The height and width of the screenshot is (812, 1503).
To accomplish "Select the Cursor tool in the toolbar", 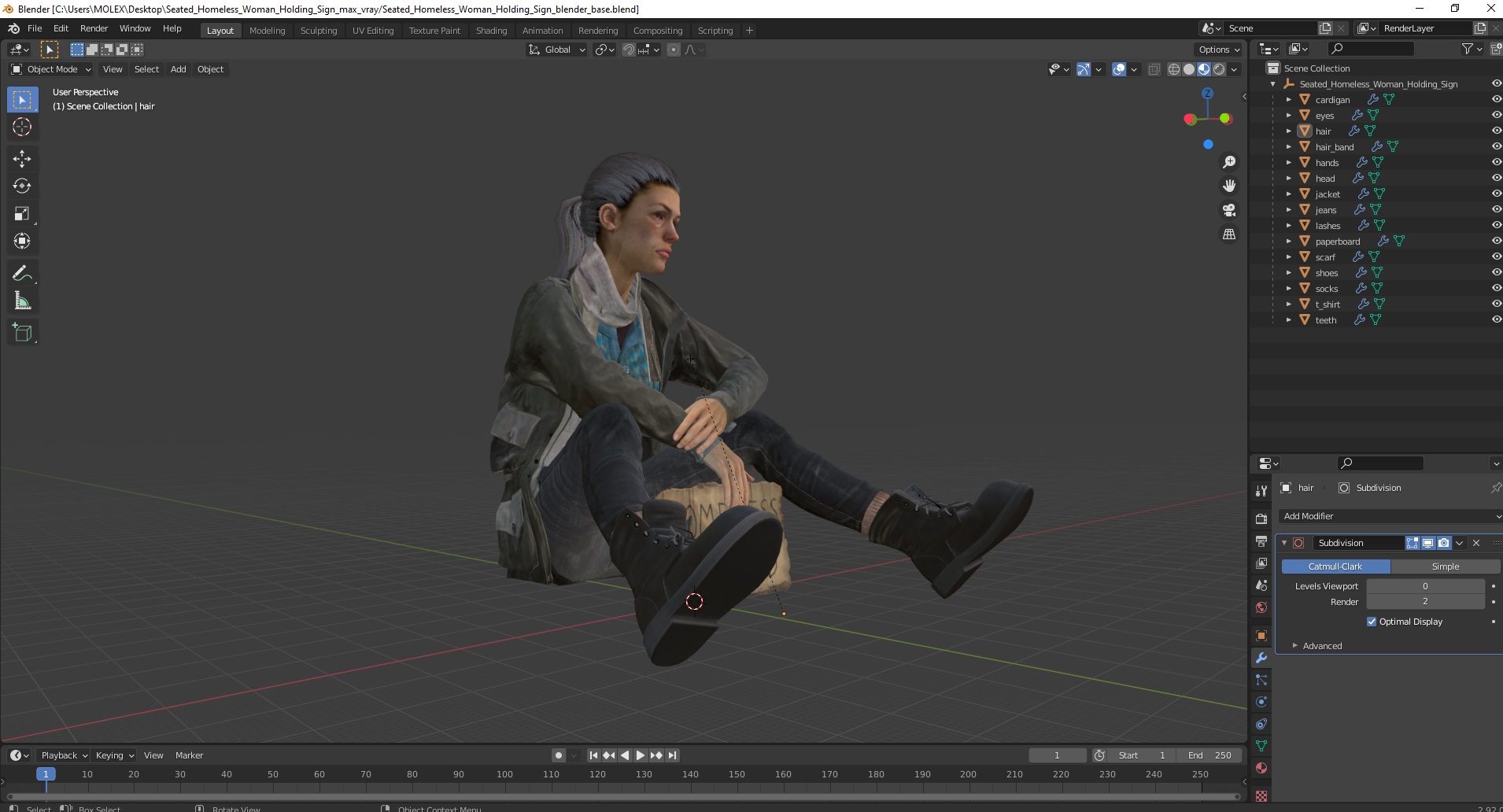I will point(22,127).
